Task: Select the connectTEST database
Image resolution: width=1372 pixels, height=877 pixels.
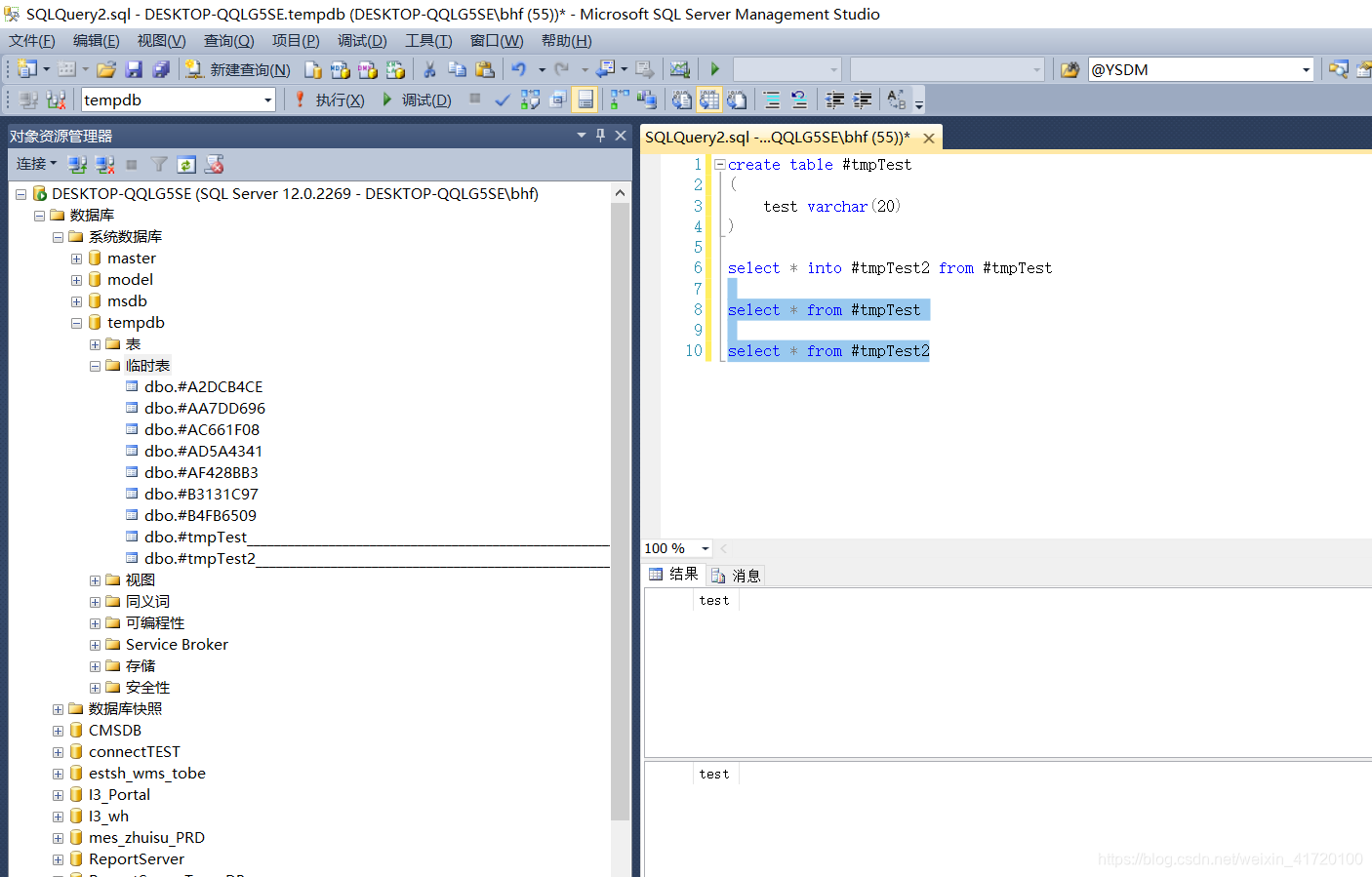Action: pos(134,752)
